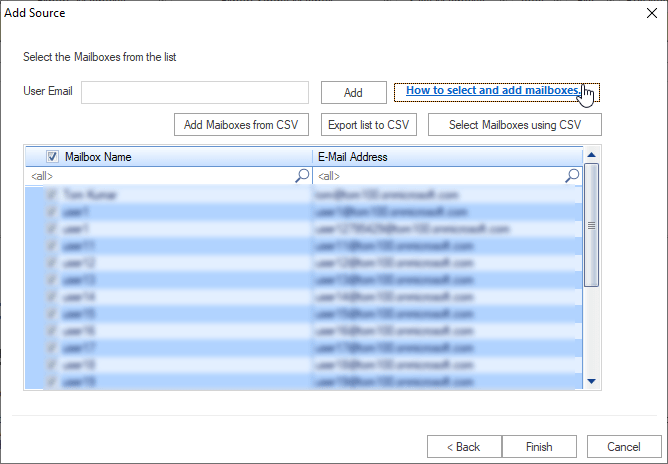This screenshot has height=464, width=668.
Task: Go to previous step with Back button
Action: pos(464,447)
